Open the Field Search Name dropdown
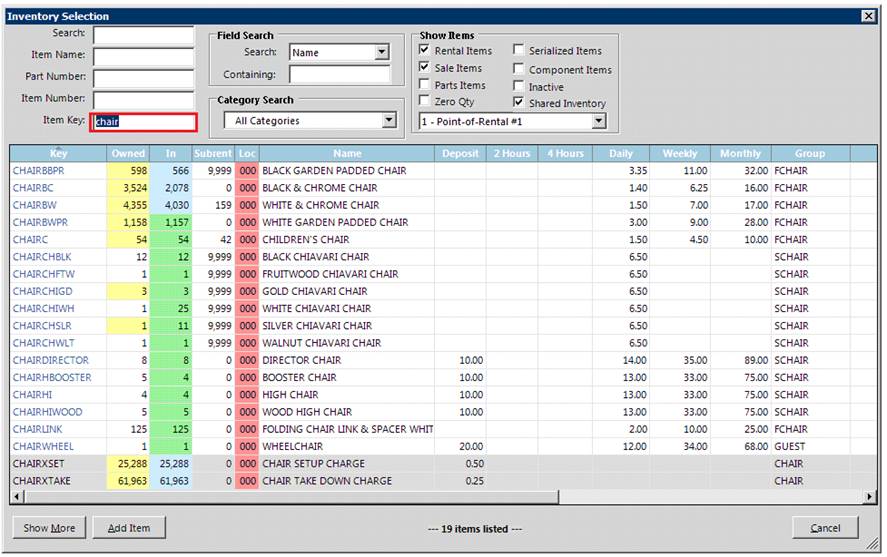 (382, 52)
